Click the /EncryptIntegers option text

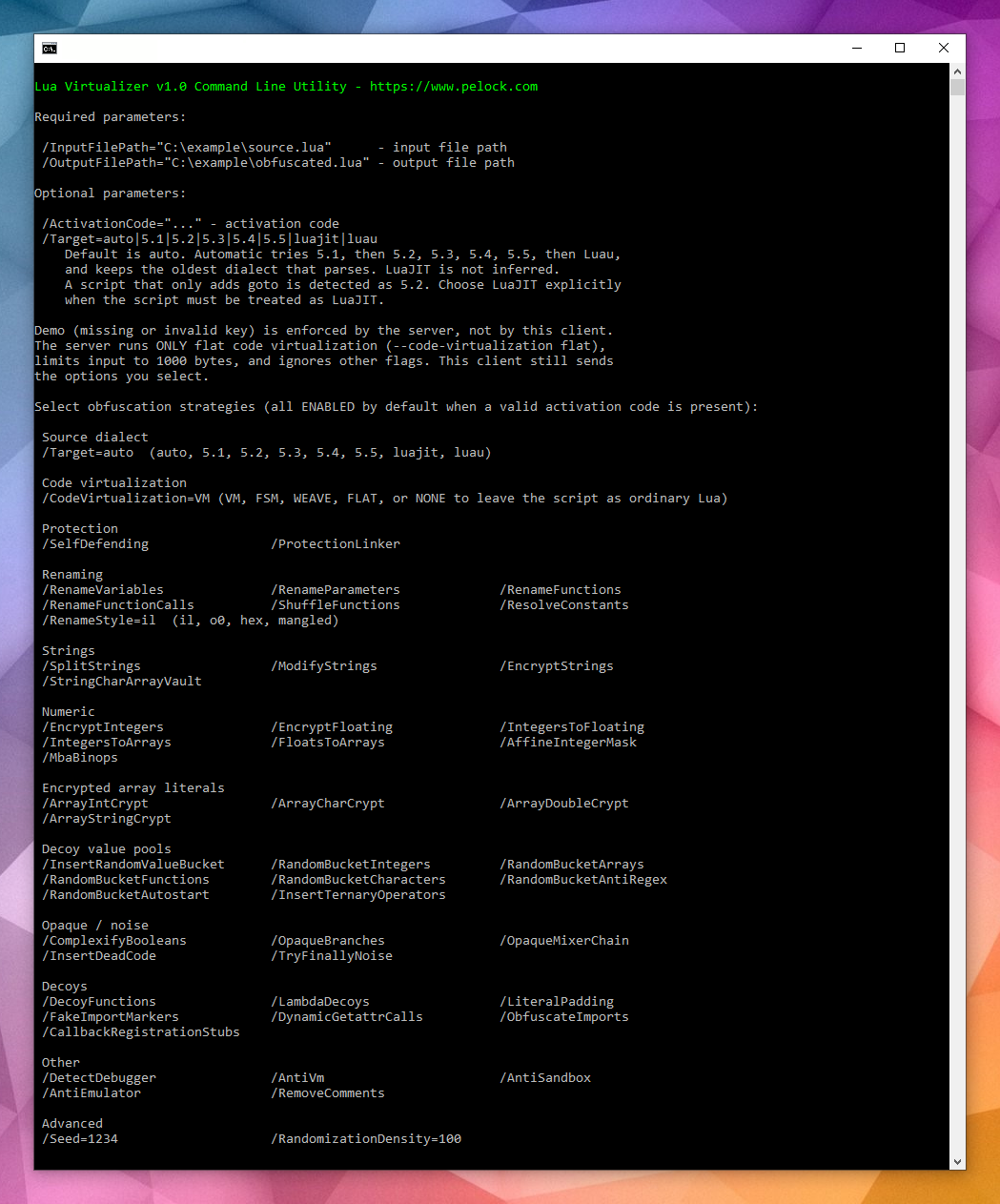pos(103,727)
